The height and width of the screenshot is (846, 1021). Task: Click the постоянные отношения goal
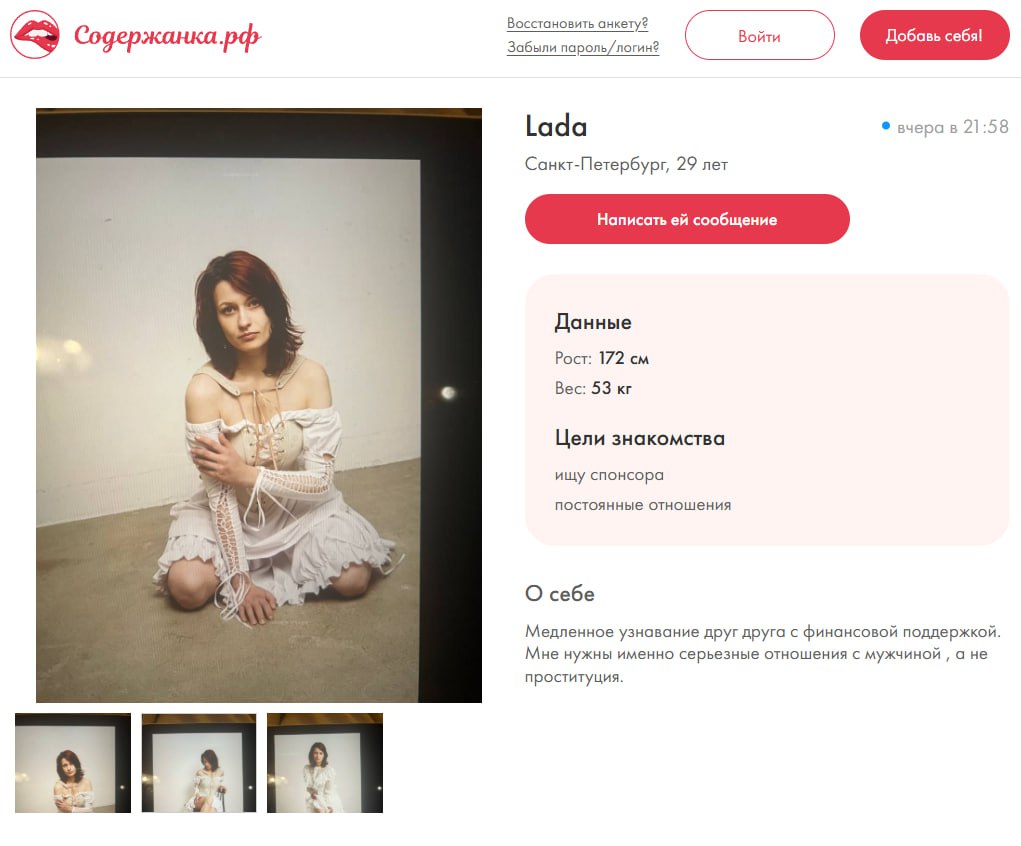643,505
